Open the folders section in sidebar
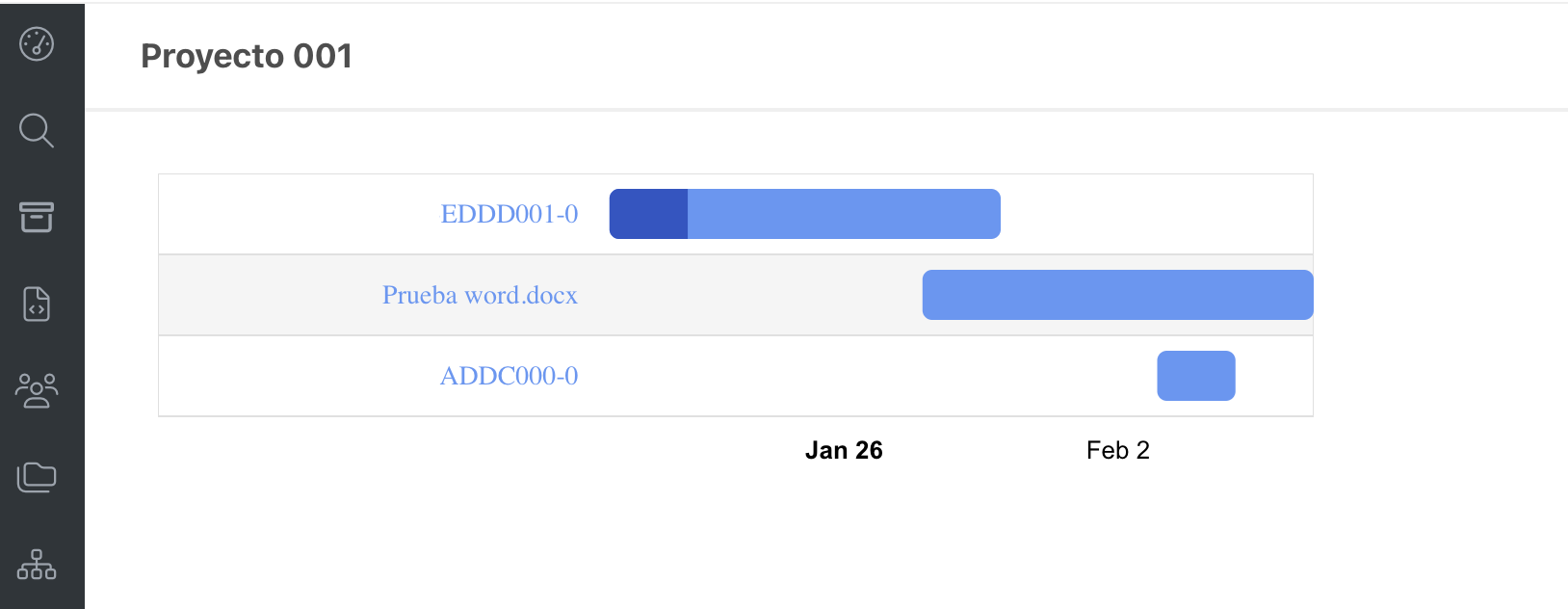Image resolution: width=1568 pixels, height=609 pixels. [x=37, y=476]
